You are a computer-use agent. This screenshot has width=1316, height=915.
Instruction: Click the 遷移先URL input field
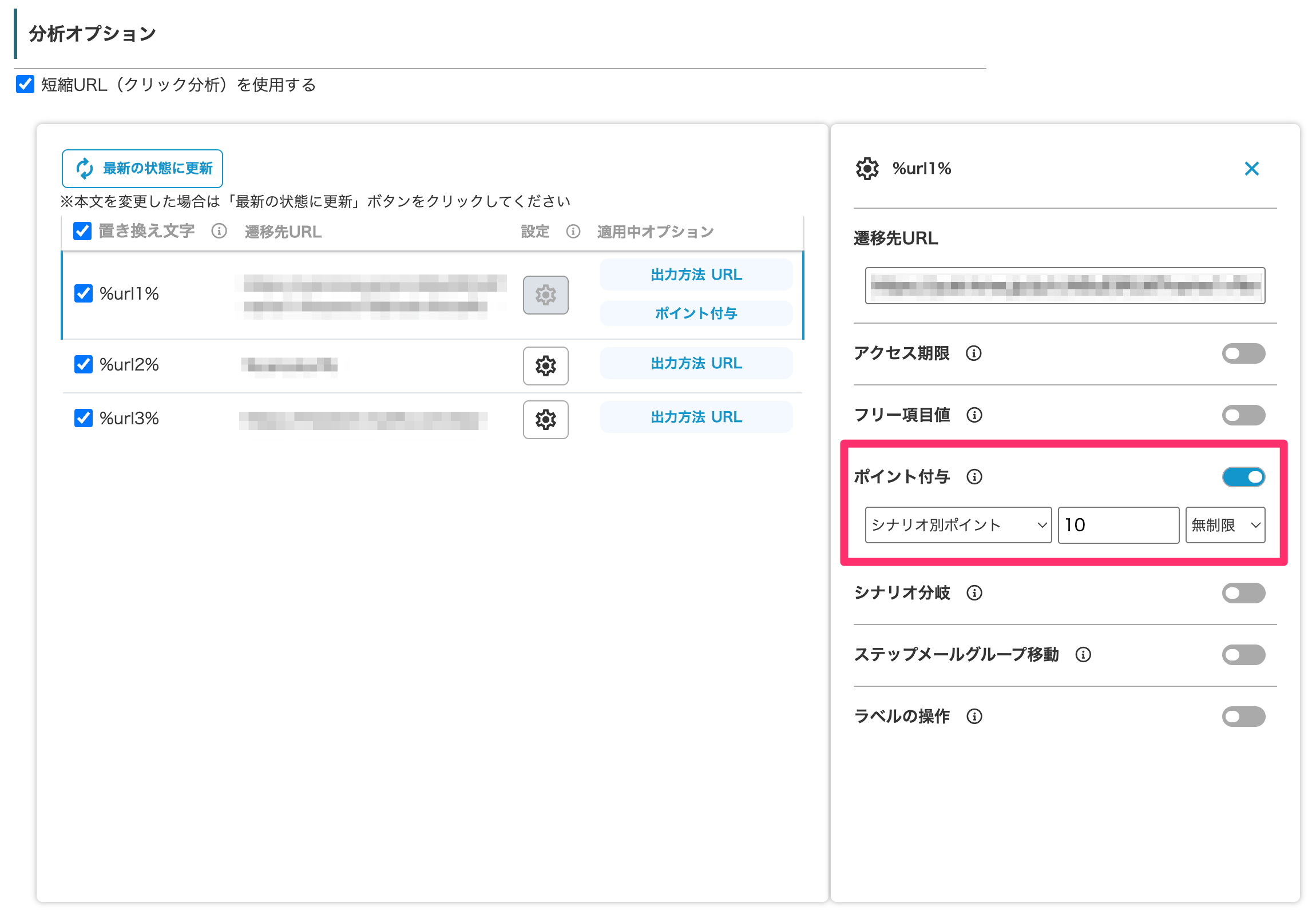click(1064, 285)
